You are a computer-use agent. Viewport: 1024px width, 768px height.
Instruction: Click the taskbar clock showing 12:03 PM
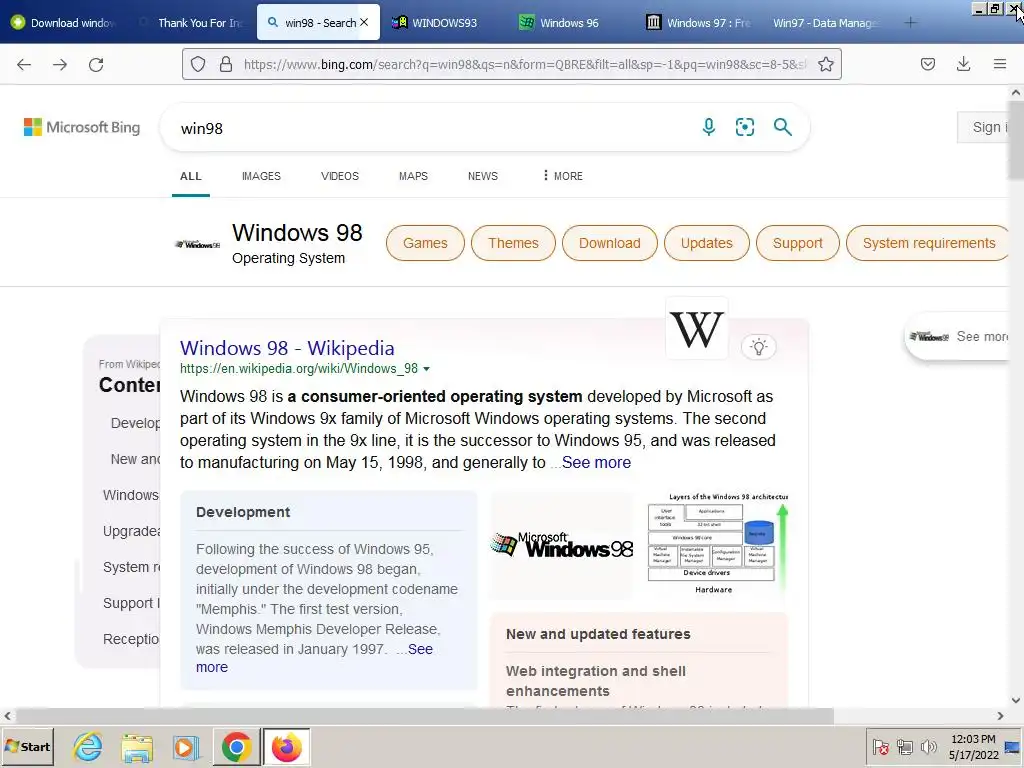click(973, 746)
